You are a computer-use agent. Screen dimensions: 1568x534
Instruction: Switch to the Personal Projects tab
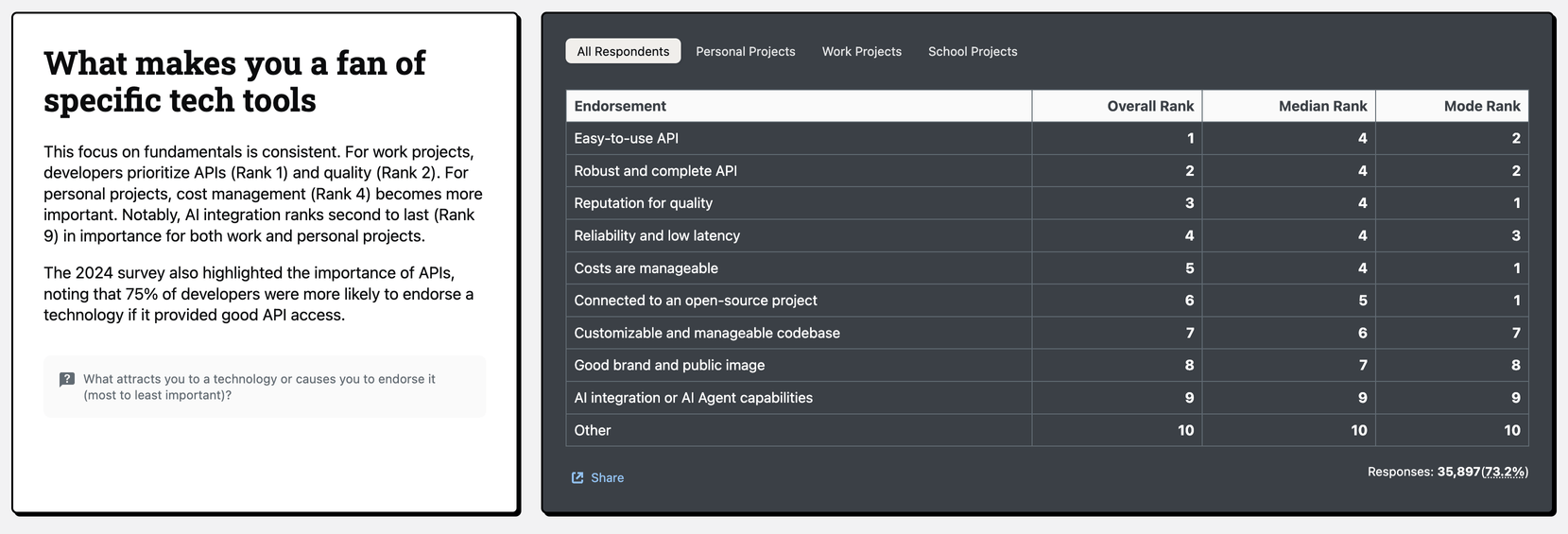tap(745, 51)
